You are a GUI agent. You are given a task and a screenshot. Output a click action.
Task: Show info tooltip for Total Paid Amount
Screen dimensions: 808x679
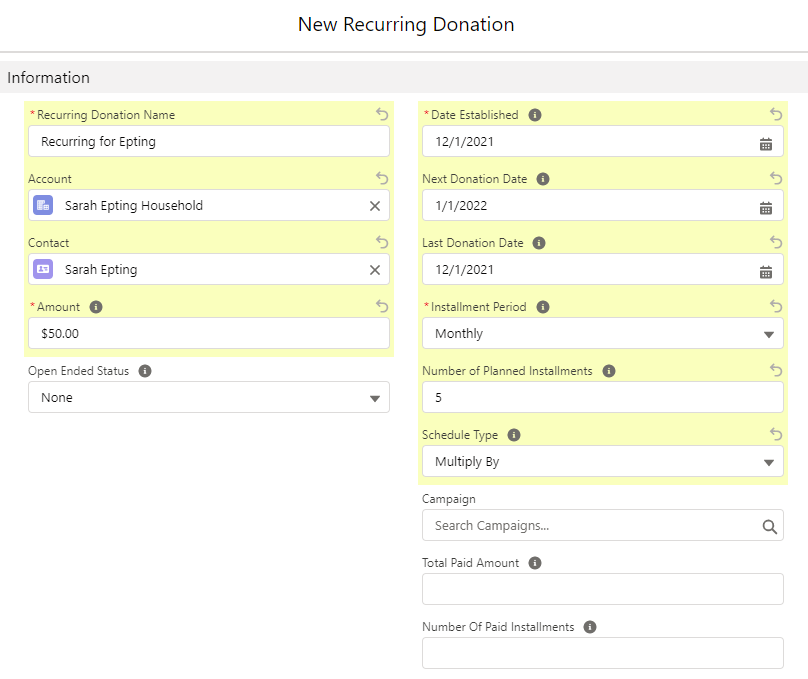535,563
